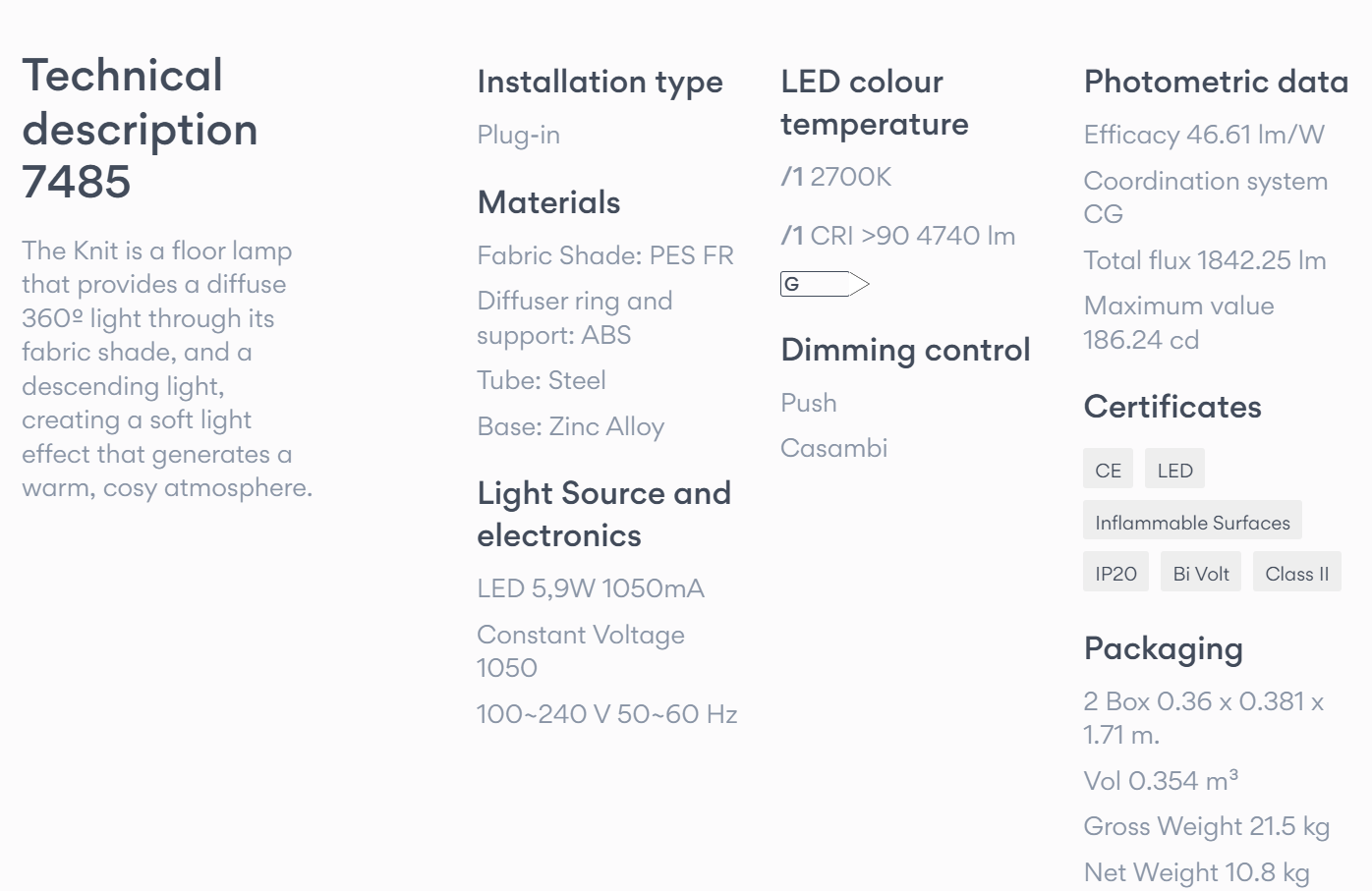Click the Technical description 7485 heading
The image size is (1372, 891).
point(140,129)
